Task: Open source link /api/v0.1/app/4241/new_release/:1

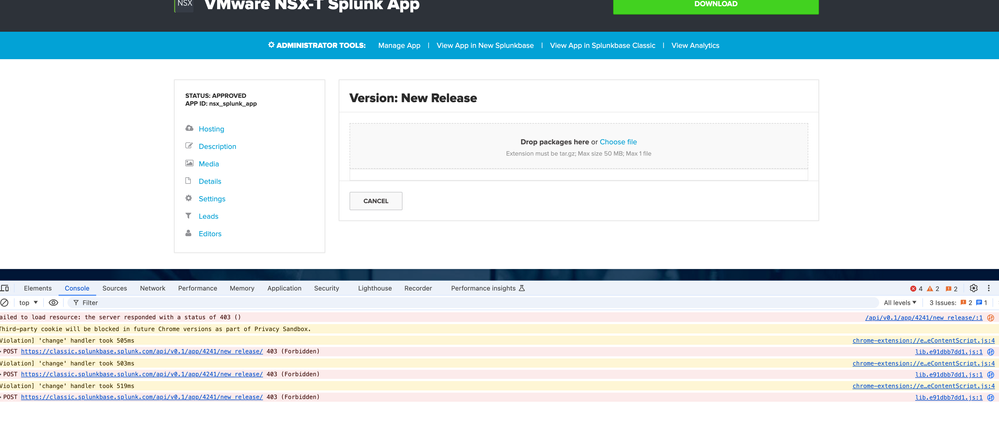Action: click(x=924, y=317)
